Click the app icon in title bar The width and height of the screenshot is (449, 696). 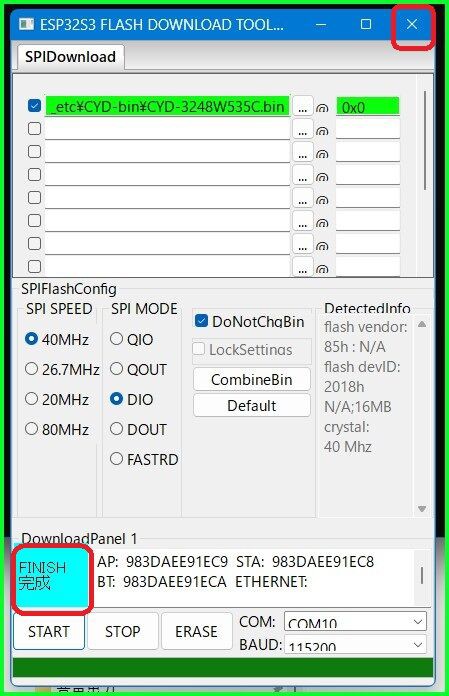click(27, 24)
